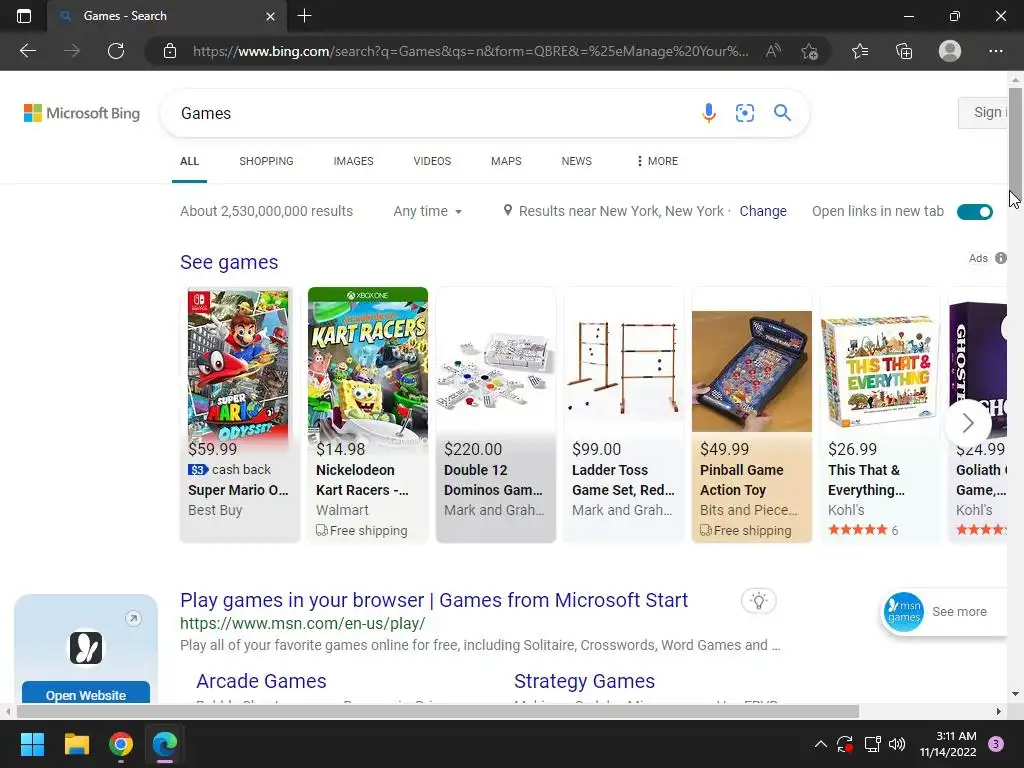
Task: Click the msn games round icon
Action: click(904, 612)
